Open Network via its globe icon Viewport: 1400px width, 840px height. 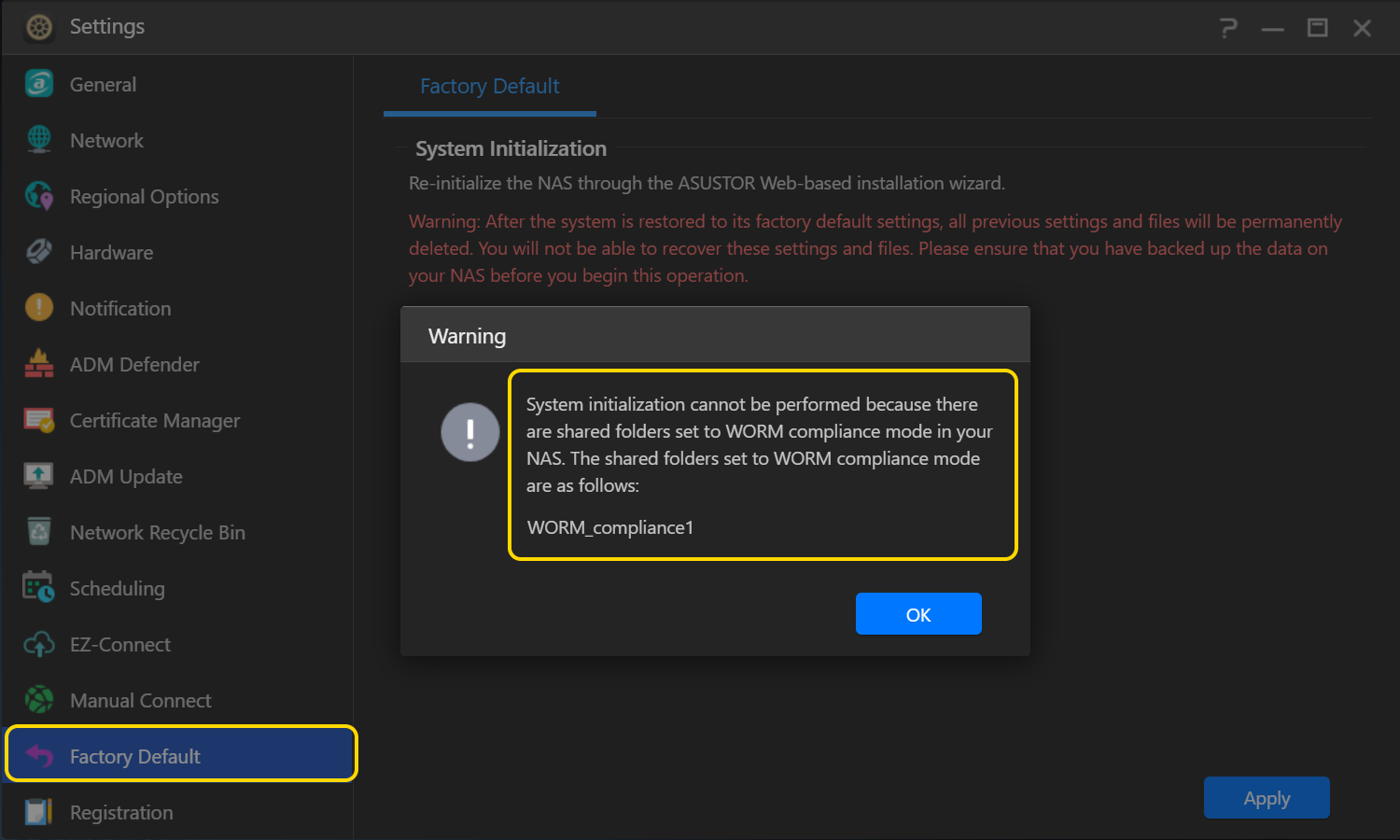pyautogui.click(x=38, y=140)
